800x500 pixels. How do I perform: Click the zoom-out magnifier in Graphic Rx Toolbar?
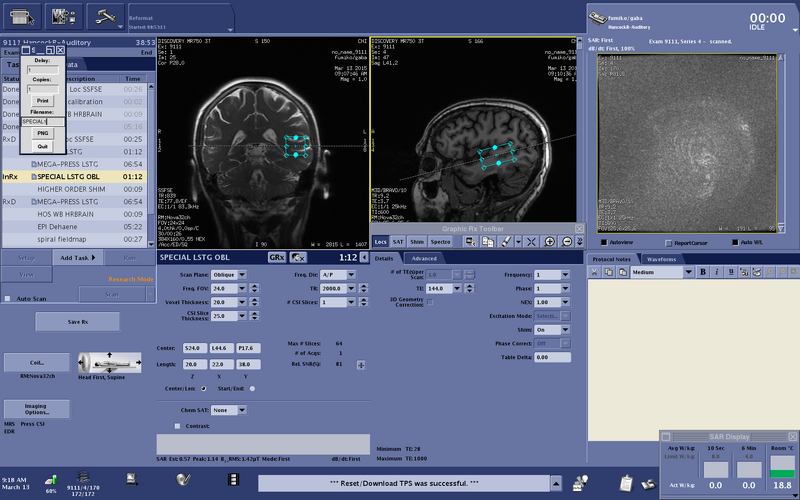(x=567, y=242)
